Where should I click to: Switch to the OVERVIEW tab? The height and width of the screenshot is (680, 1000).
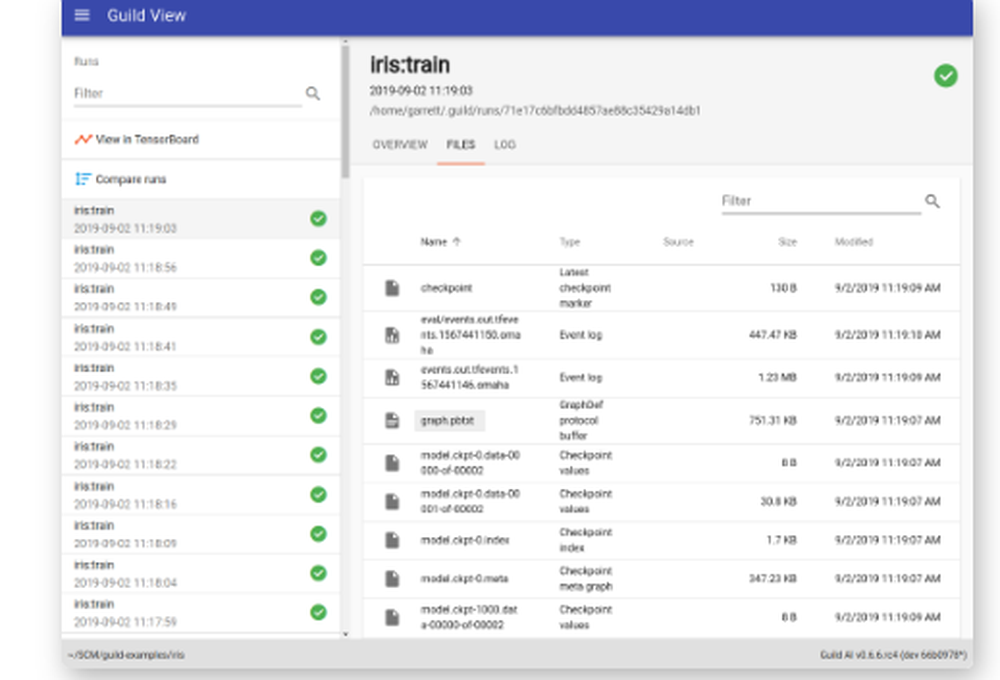(400, 145)
